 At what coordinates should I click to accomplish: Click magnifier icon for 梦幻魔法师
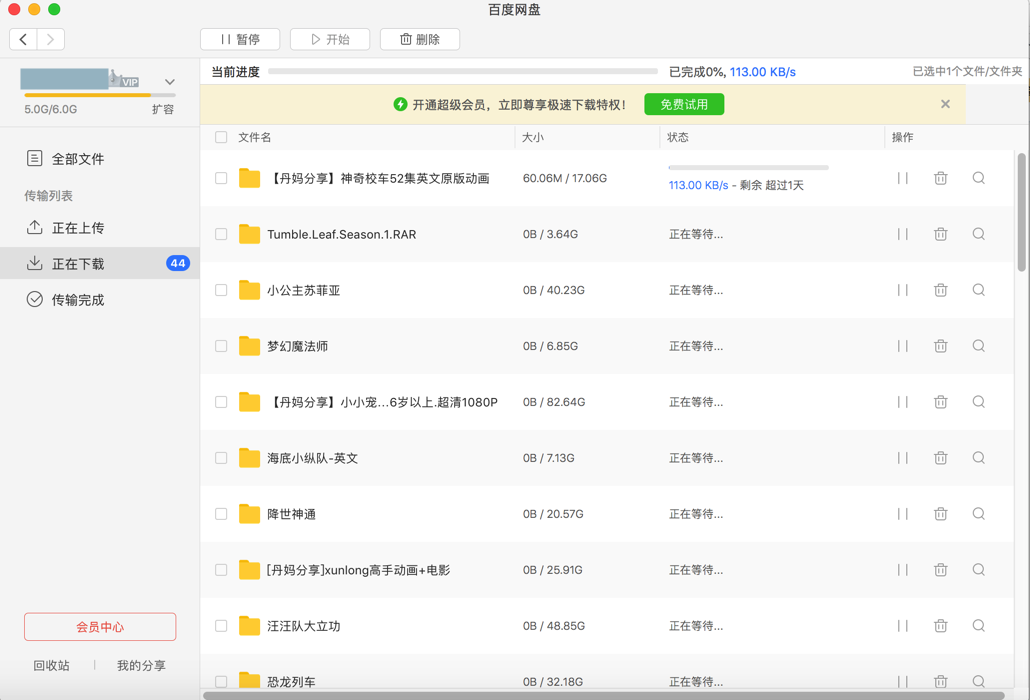point(979,346)
